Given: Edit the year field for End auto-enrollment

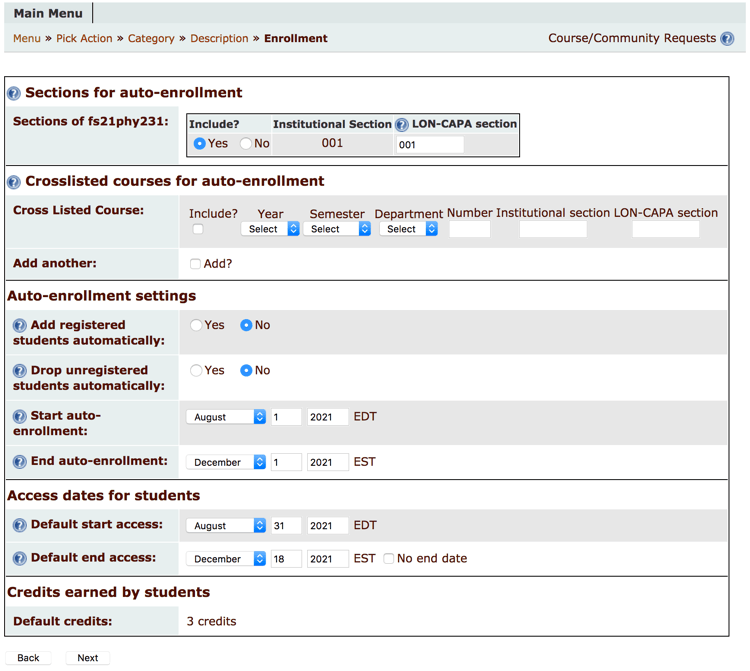Looking at the screenshot, I should pyautogui.click(x=328, y=462).
